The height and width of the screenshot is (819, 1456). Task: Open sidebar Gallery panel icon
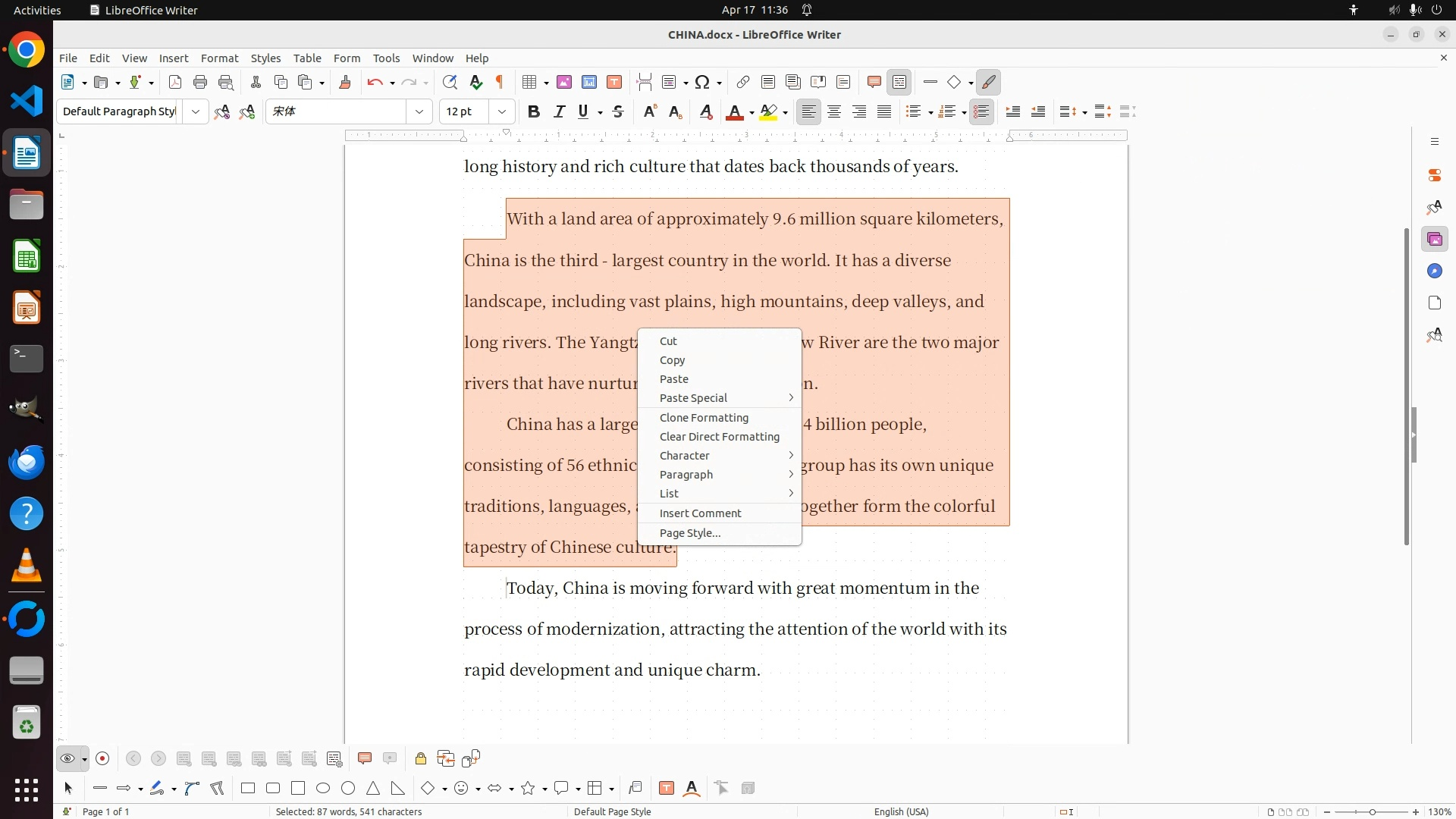1435,240
